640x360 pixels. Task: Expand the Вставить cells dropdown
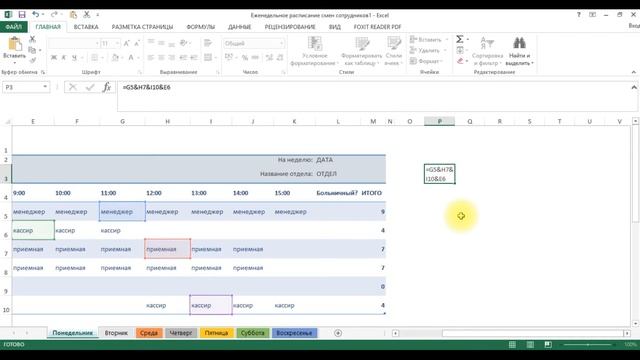(x=447, y=40)
